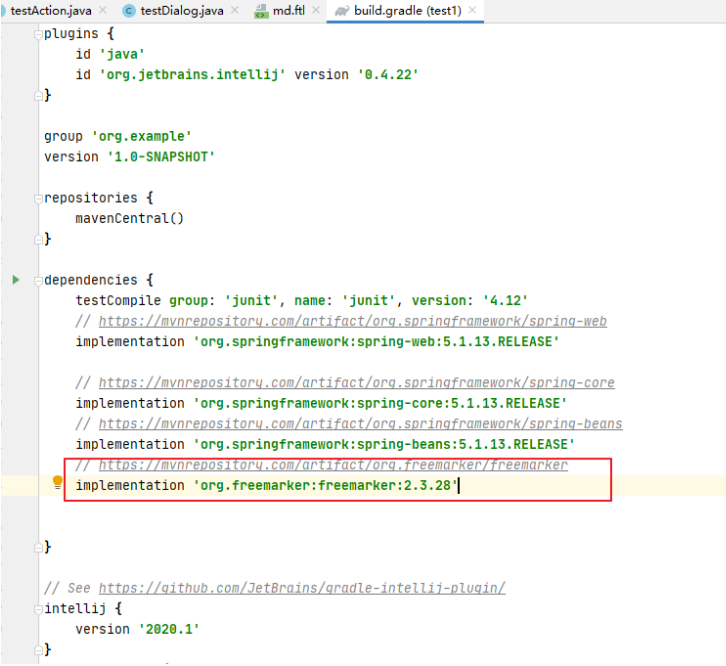Collapse the intellij block
The width and height of the screenshot is (726, 666).
pyautogui.click(x=38, y=609)
